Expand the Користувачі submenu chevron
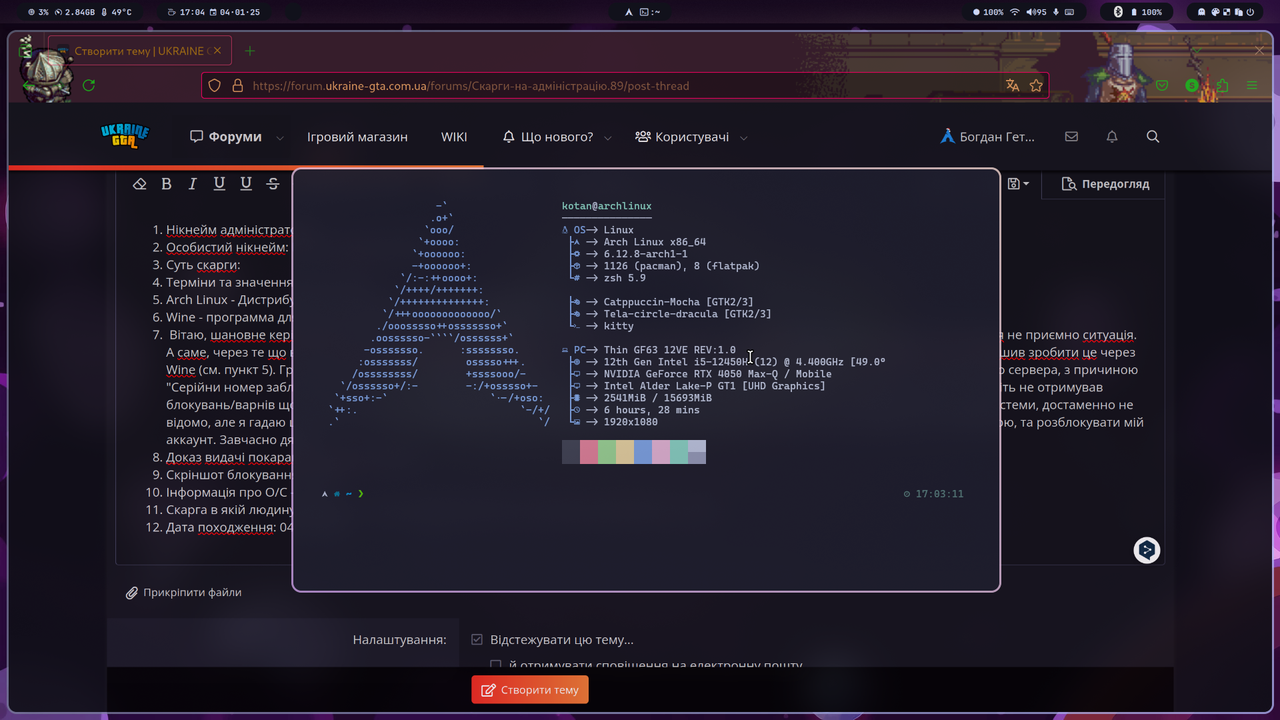The height and width of the screenshot is (720, 1280). [743, 138]
